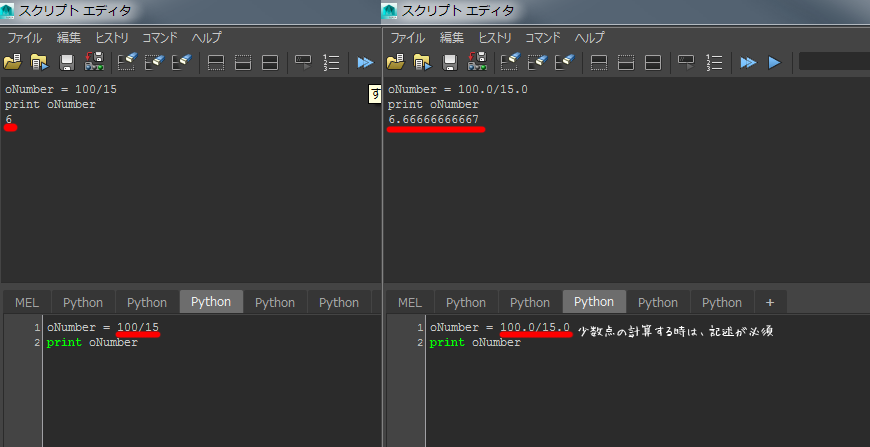
Task: Toggle Show Line Numbers in left window
Action: click(331, 62)
